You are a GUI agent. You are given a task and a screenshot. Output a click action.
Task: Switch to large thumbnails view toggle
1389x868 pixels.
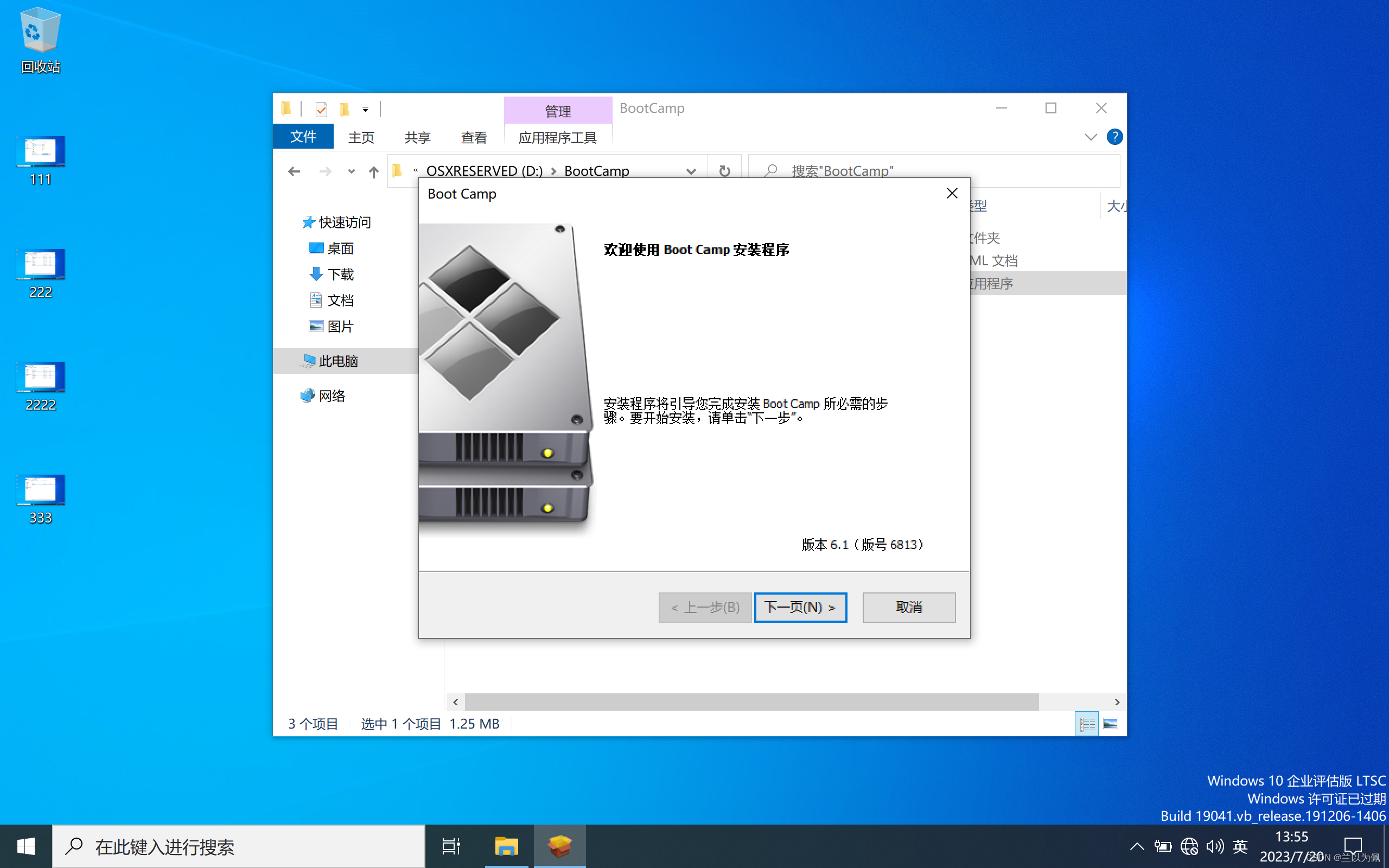1111,723
